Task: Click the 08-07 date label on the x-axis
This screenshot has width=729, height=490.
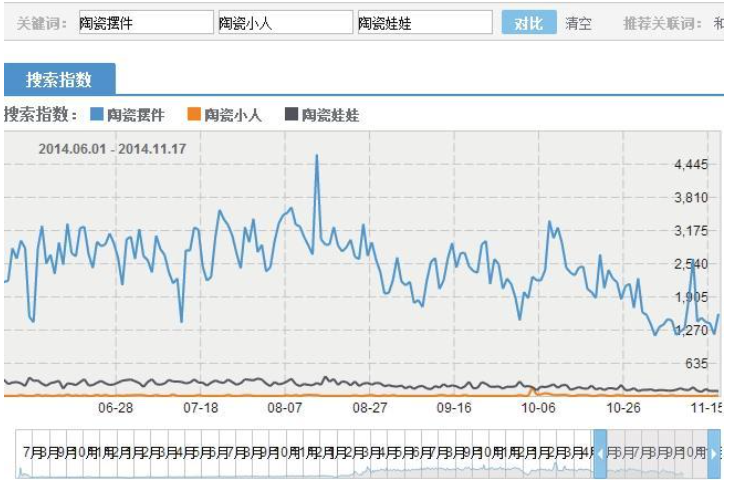Action: 286,408
